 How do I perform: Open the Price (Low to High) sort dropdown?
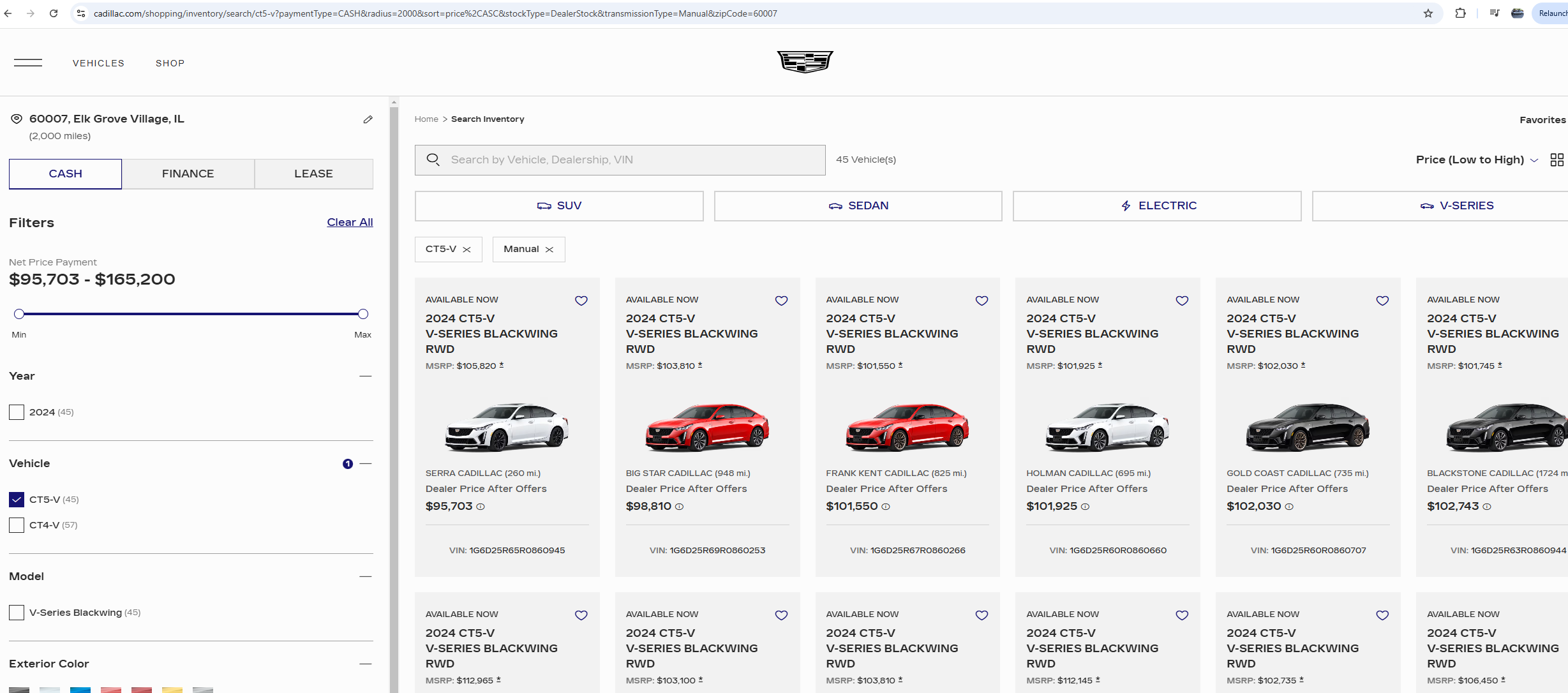coord(1476,160)
